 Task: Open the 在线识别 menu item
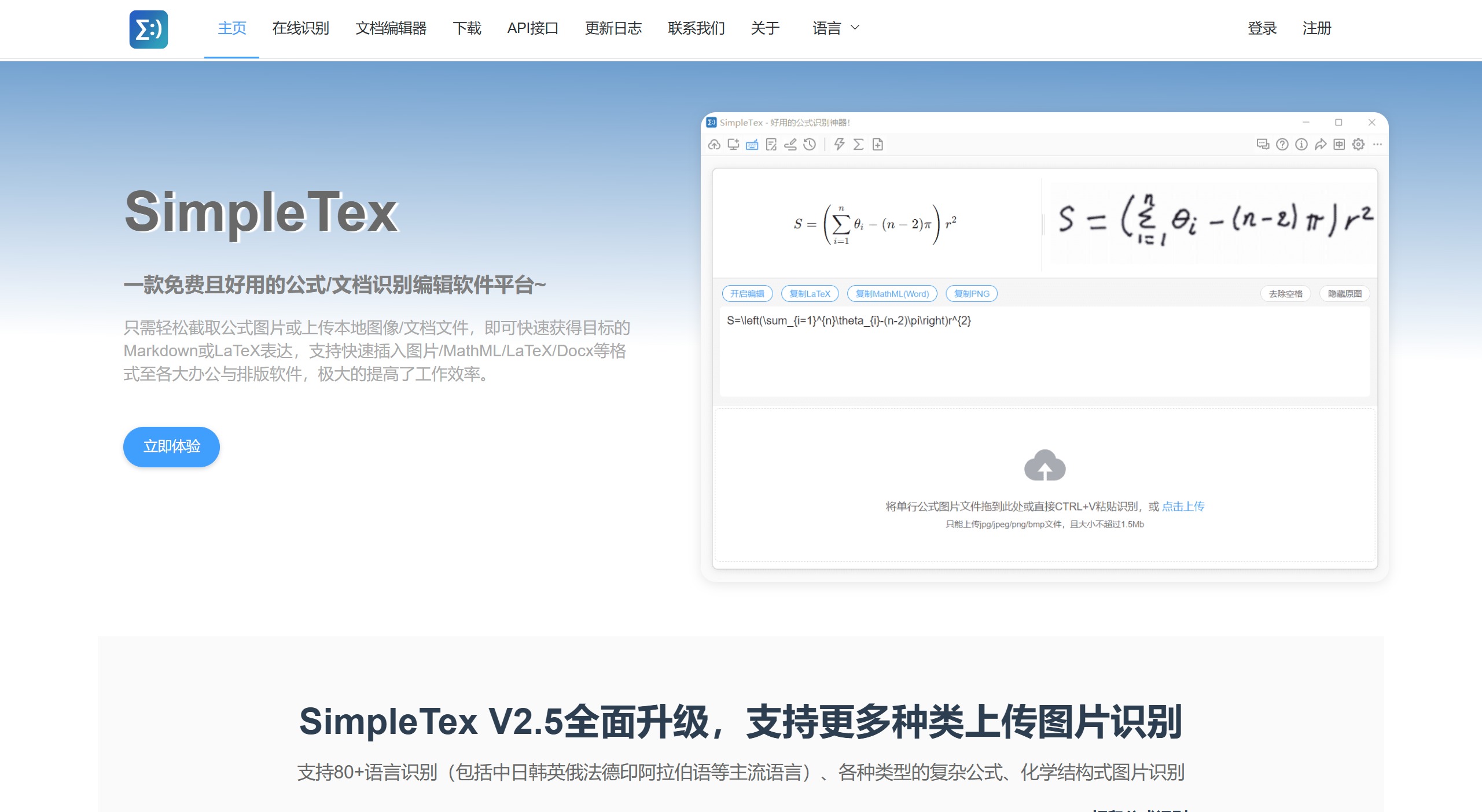click(301, 28)
